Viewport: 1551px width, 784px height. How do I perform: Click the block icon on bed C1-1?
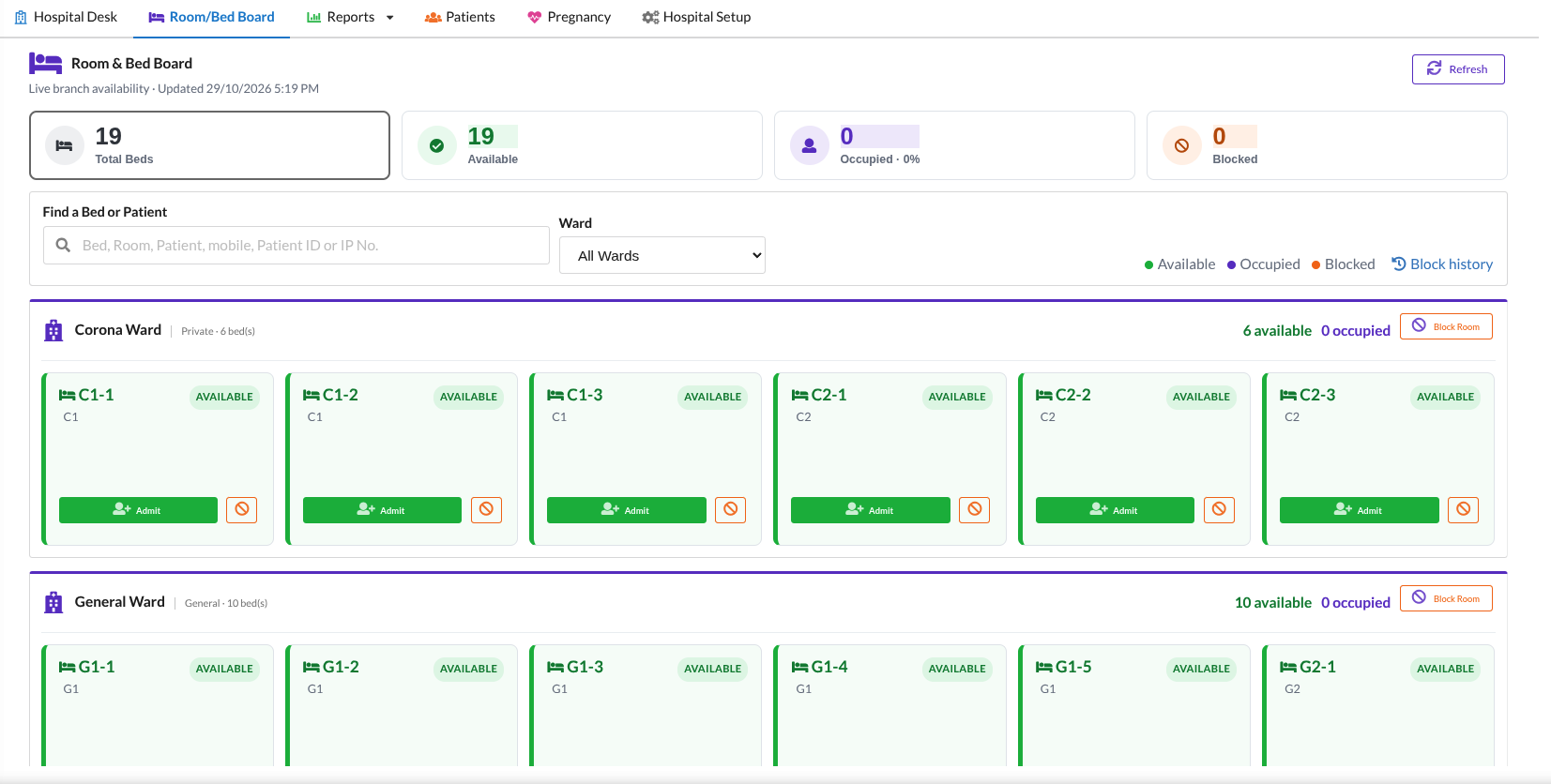(x=242, y=509)
